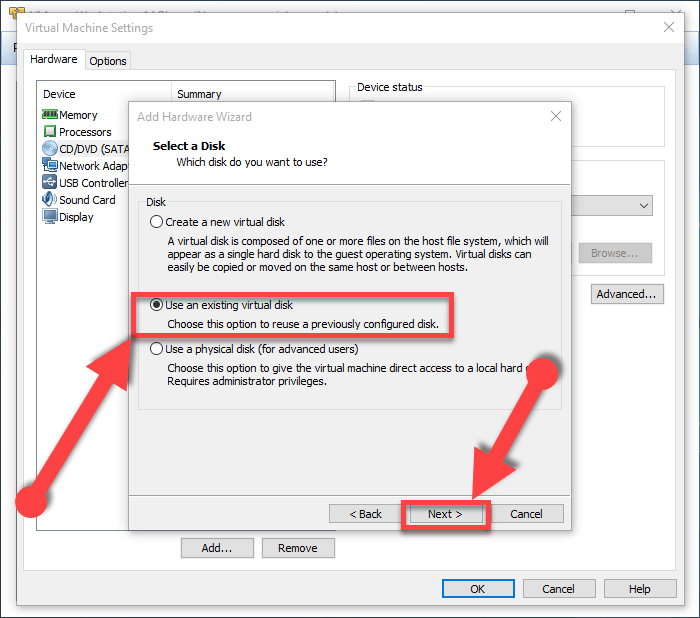This screenshot has height=618, width=700.
Task: Switch to the Options tab
Action: (x=108, y=61)
